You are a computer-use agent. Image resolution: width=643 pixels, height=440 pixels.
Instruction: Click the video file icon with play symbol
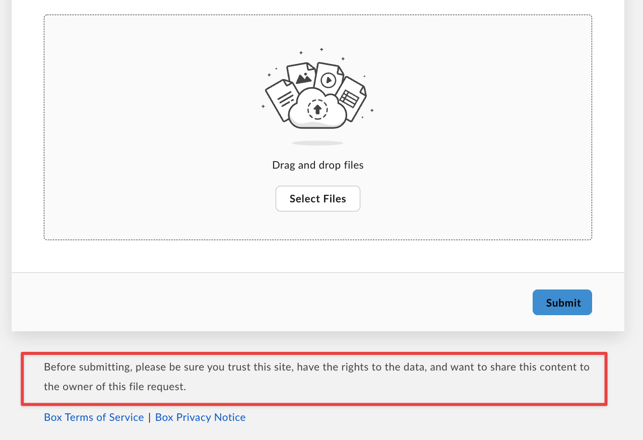(x=329, y=78)
